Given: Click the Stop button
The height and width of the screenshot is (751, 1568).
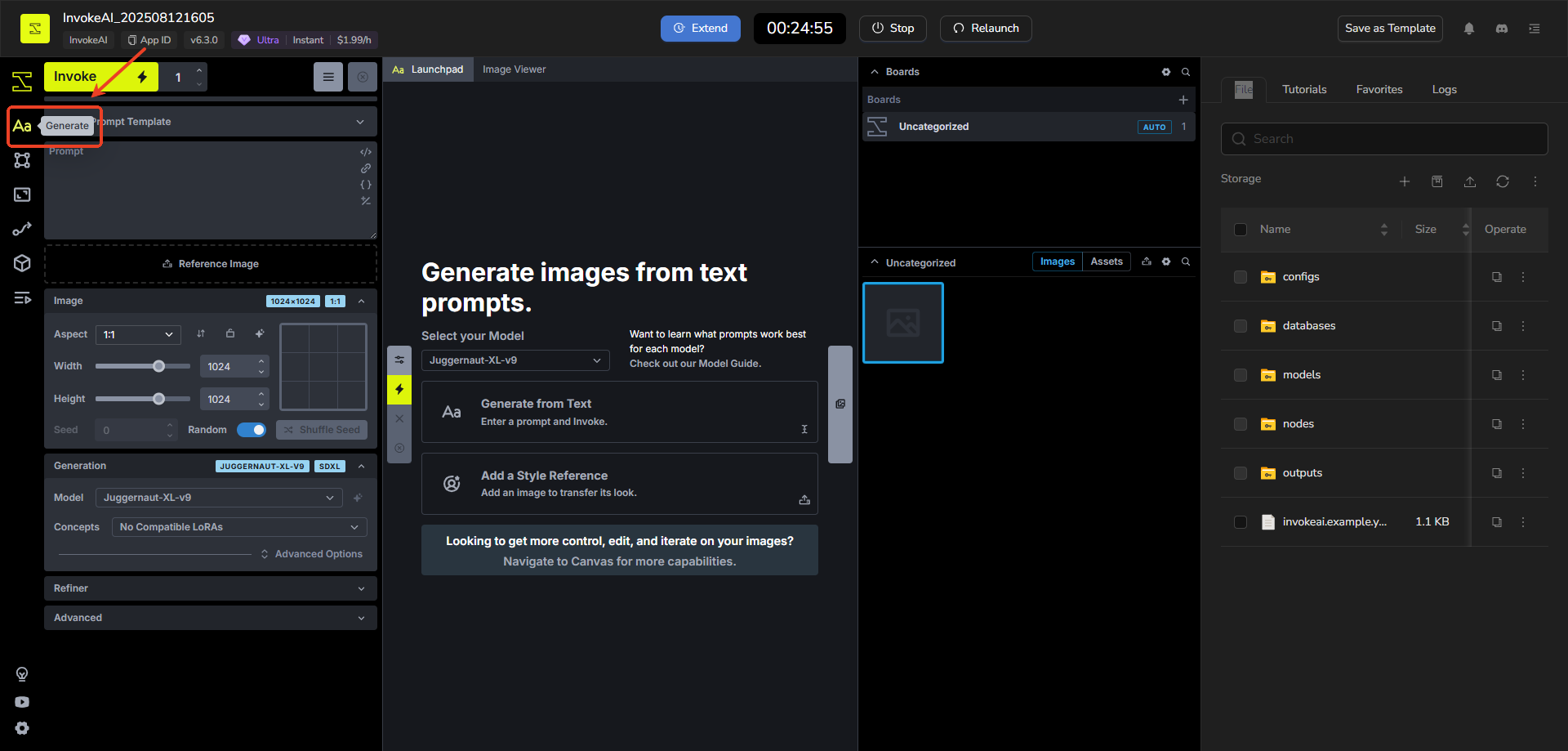Looking at the screenshot, I should (893, 29).
